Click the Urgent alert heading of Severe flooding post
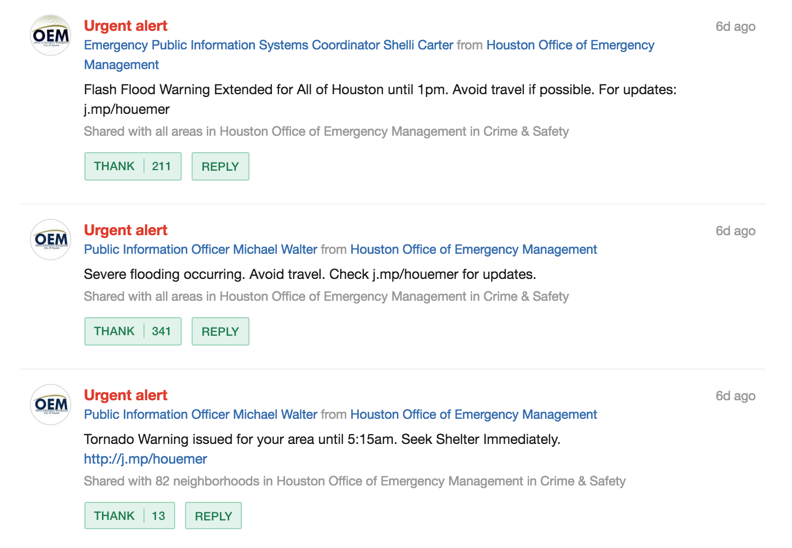This screenshot has height=548, width=792. (x=125, y=230)
